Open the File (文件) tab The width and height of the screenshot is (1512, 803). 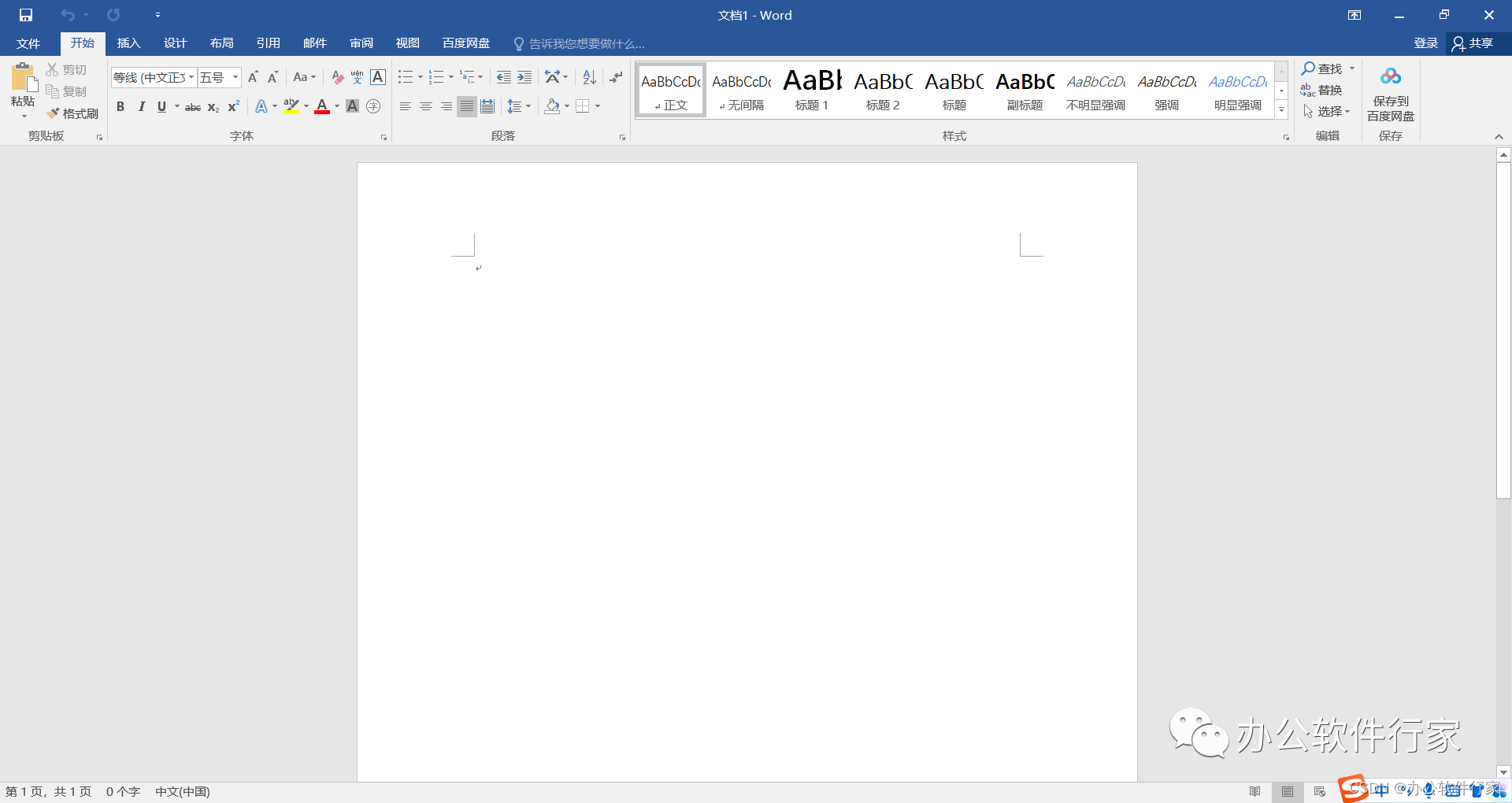(28, 43)
